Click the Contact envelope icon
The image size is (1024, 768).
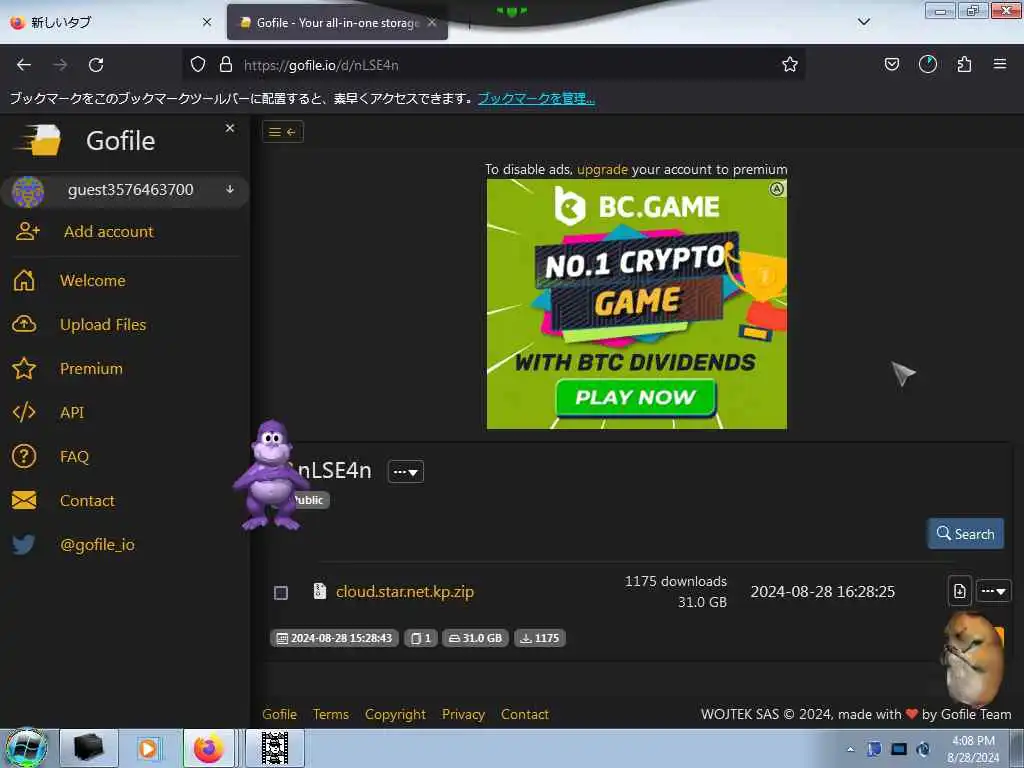(x=24, y=500)
